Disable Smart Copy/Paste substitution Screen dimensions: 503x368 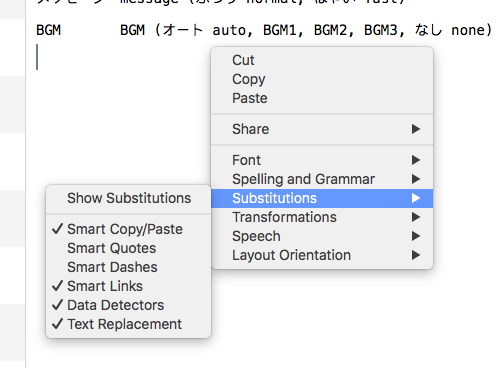click(129, 229)
